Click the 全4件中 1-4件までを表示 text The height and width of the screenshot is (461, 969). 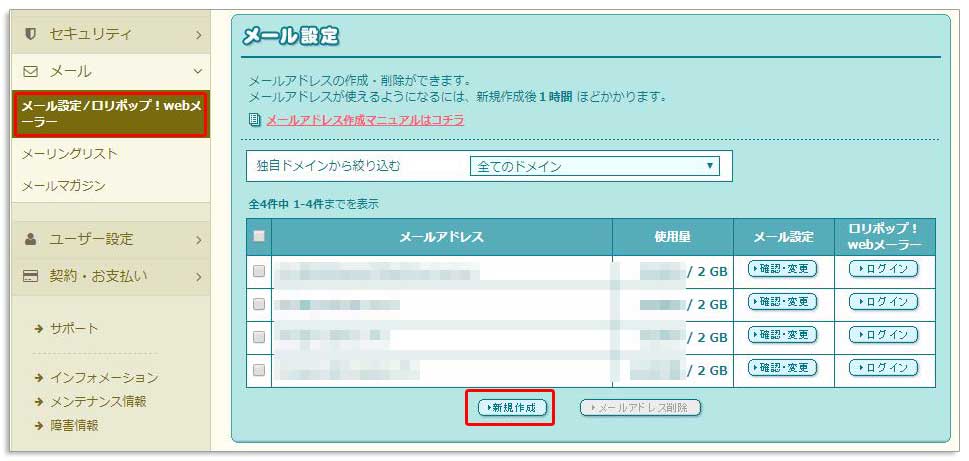coord(313,203)
